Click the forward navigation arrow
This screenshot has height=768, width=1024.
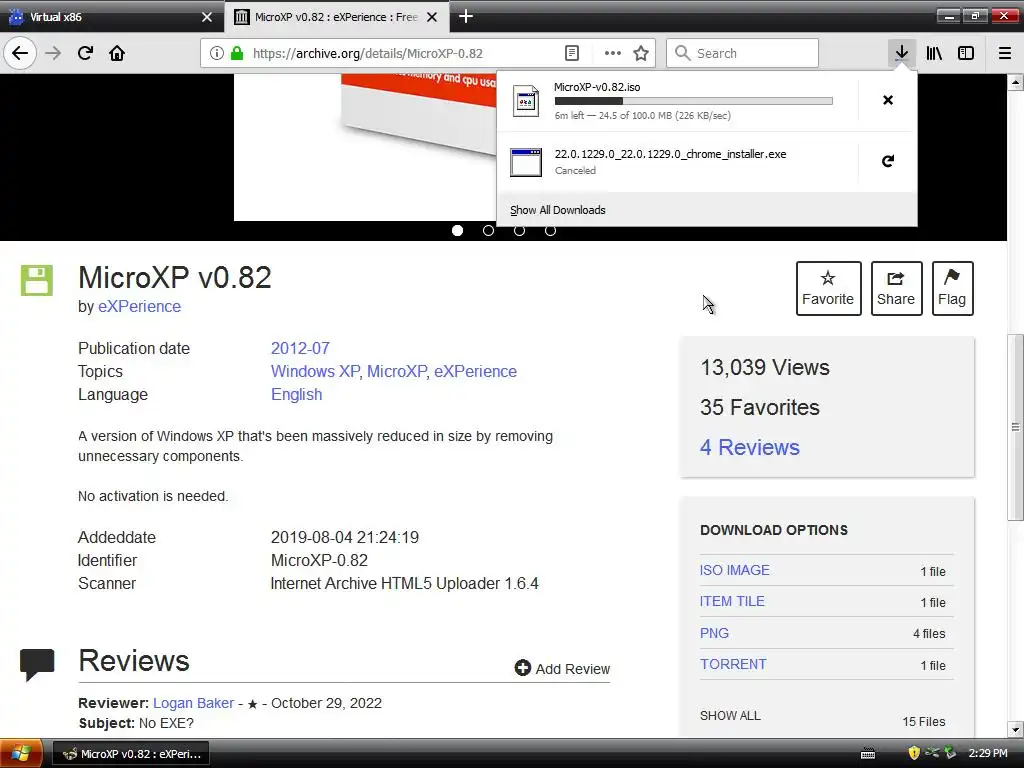click(53, 53)
